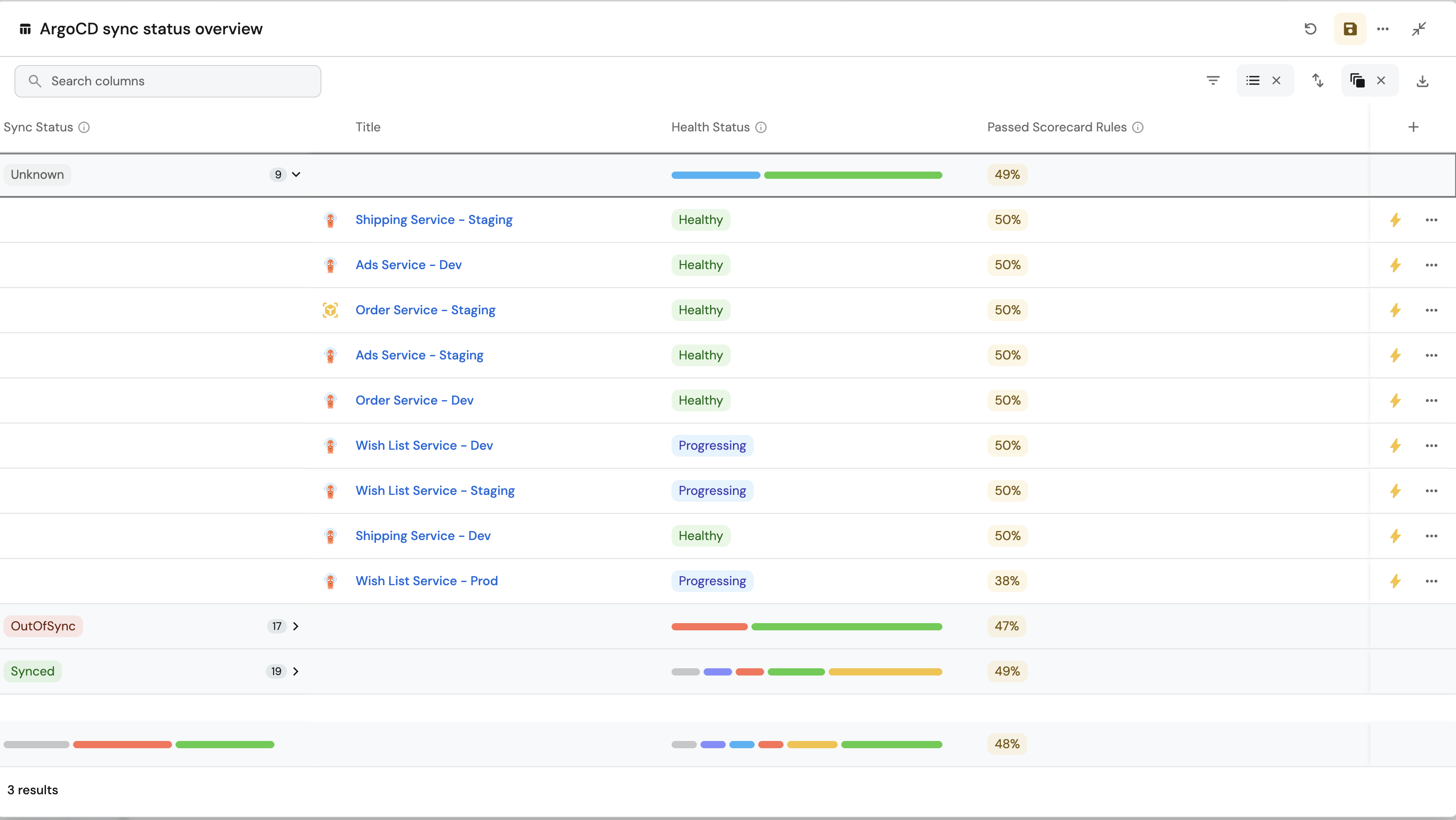Download table data with export icon
Viewport: 1456px width, 820px height.
(1422, 81)
